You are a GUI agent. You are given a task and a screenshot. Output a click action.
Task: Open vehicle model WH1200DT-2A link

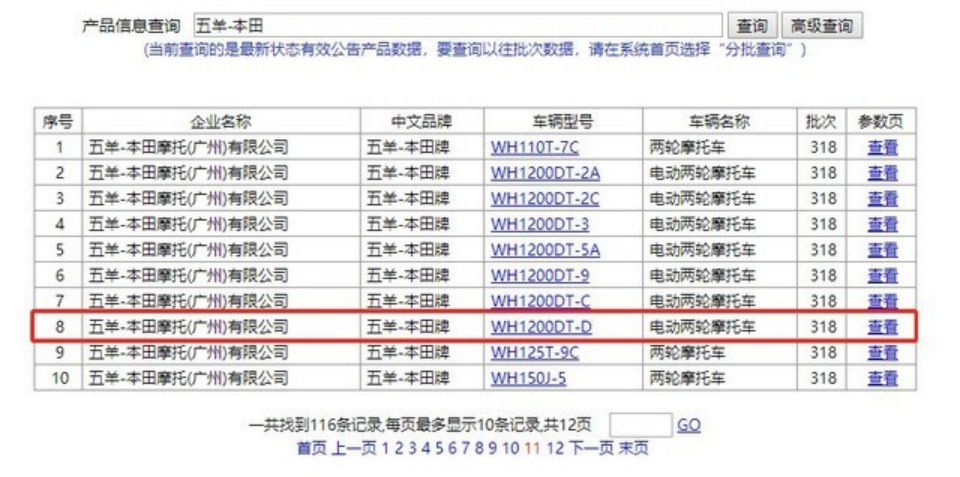tap(545, 173)
